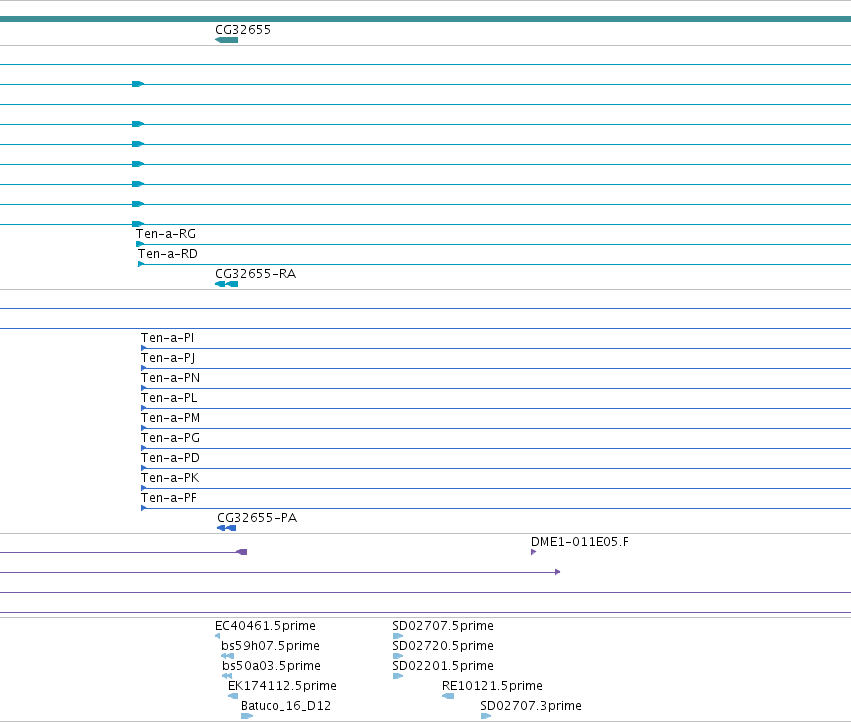The width and height of the screenshot is (851, 722).
Task: Select the Ten-a-PG protein label
Action: [x=170, y=438]
